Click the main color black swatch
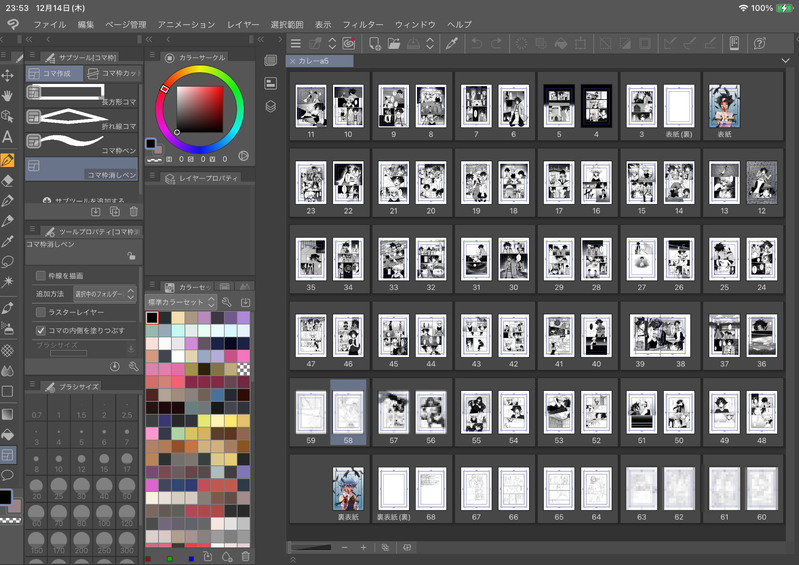 5,497
